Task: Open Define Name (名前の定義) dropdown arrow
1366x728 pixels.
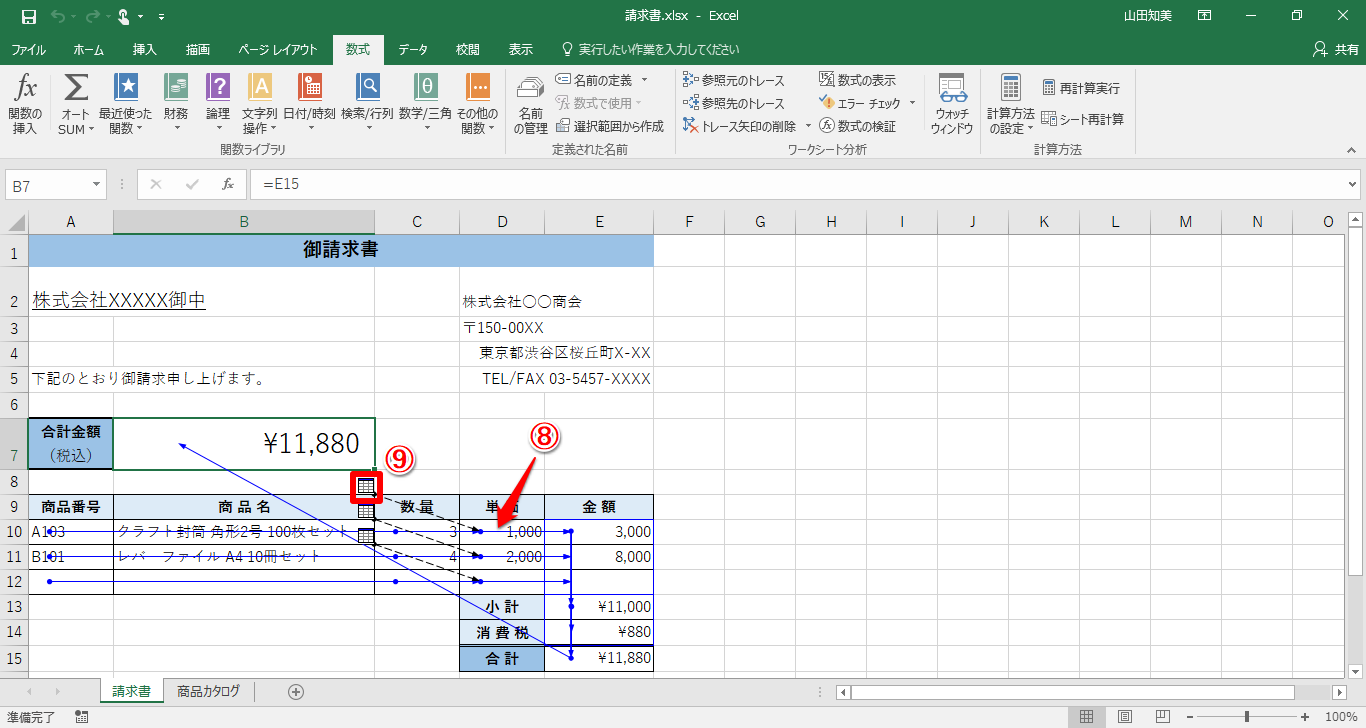Action: tap(644, 80)
